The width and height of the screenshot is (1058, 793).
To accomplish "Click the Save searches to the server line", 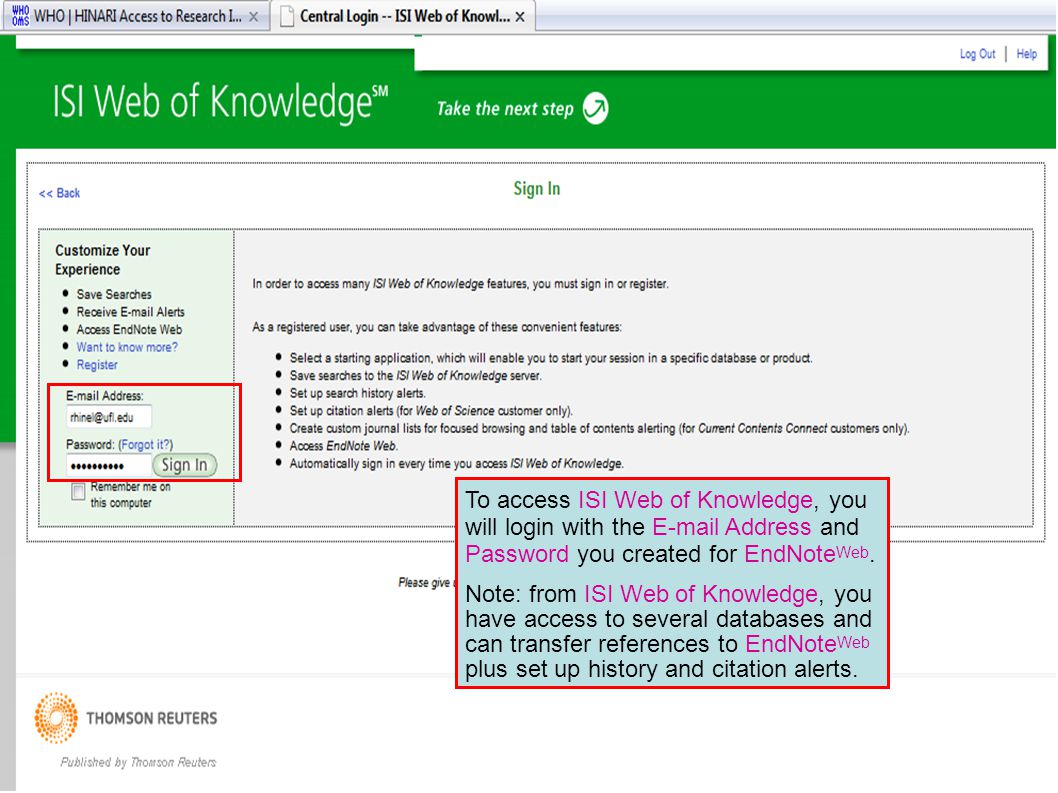I will [x=416, y=375].
